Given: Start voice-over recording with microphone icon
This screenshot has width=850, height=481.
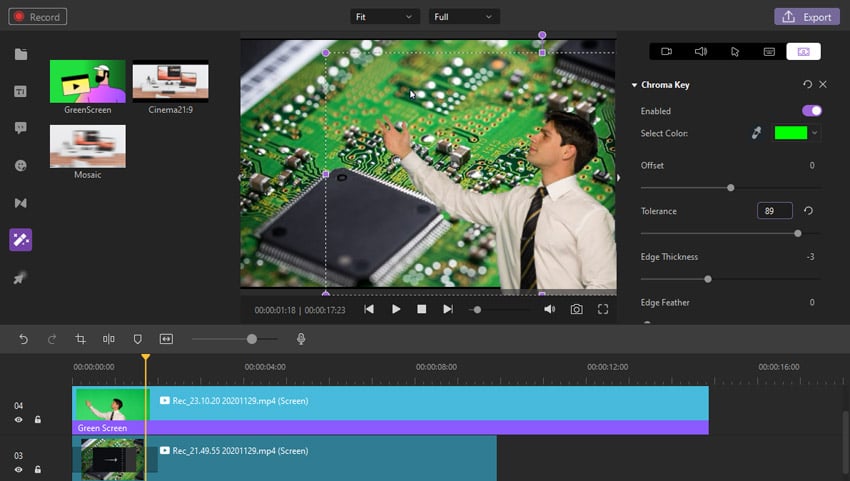Looking at the screenshot, I should 301,339.
